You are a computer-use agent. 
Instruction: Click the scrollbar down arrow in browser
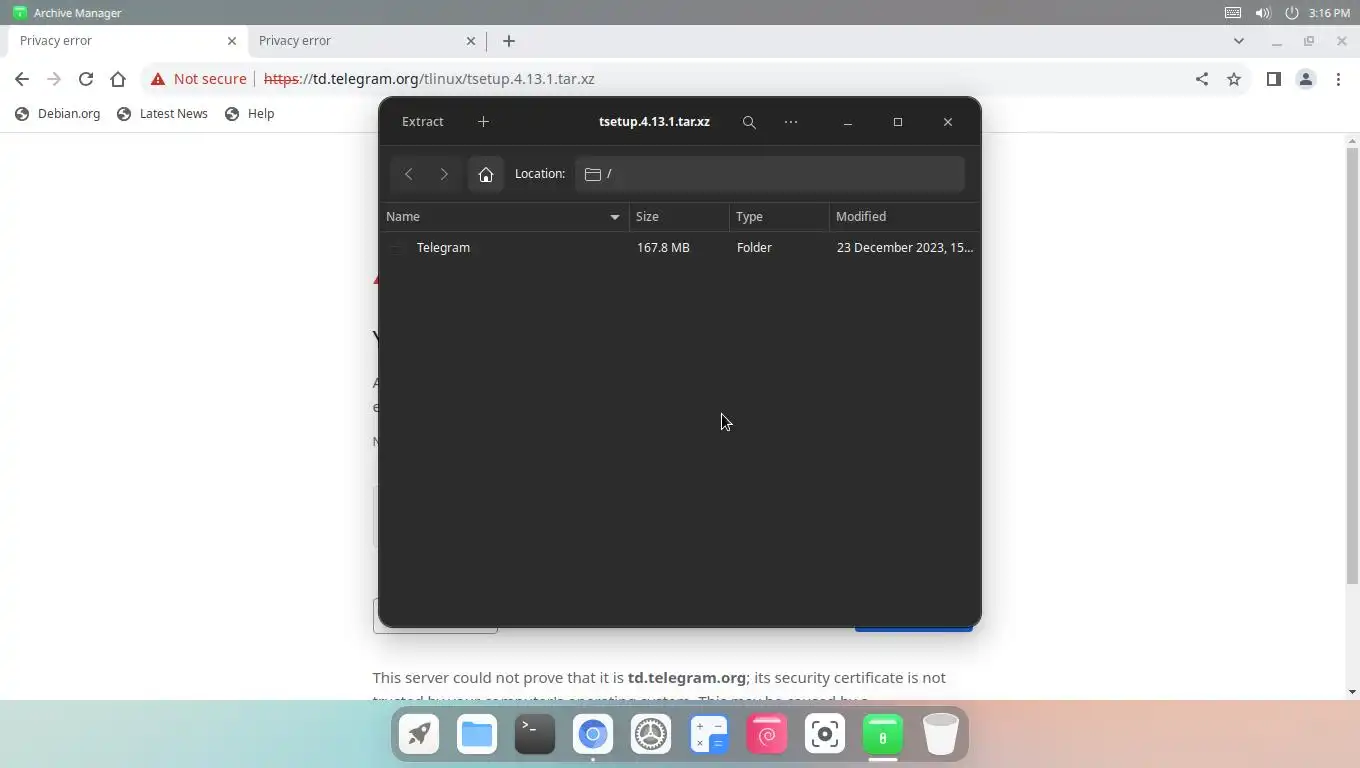[x=1352, y=692]
